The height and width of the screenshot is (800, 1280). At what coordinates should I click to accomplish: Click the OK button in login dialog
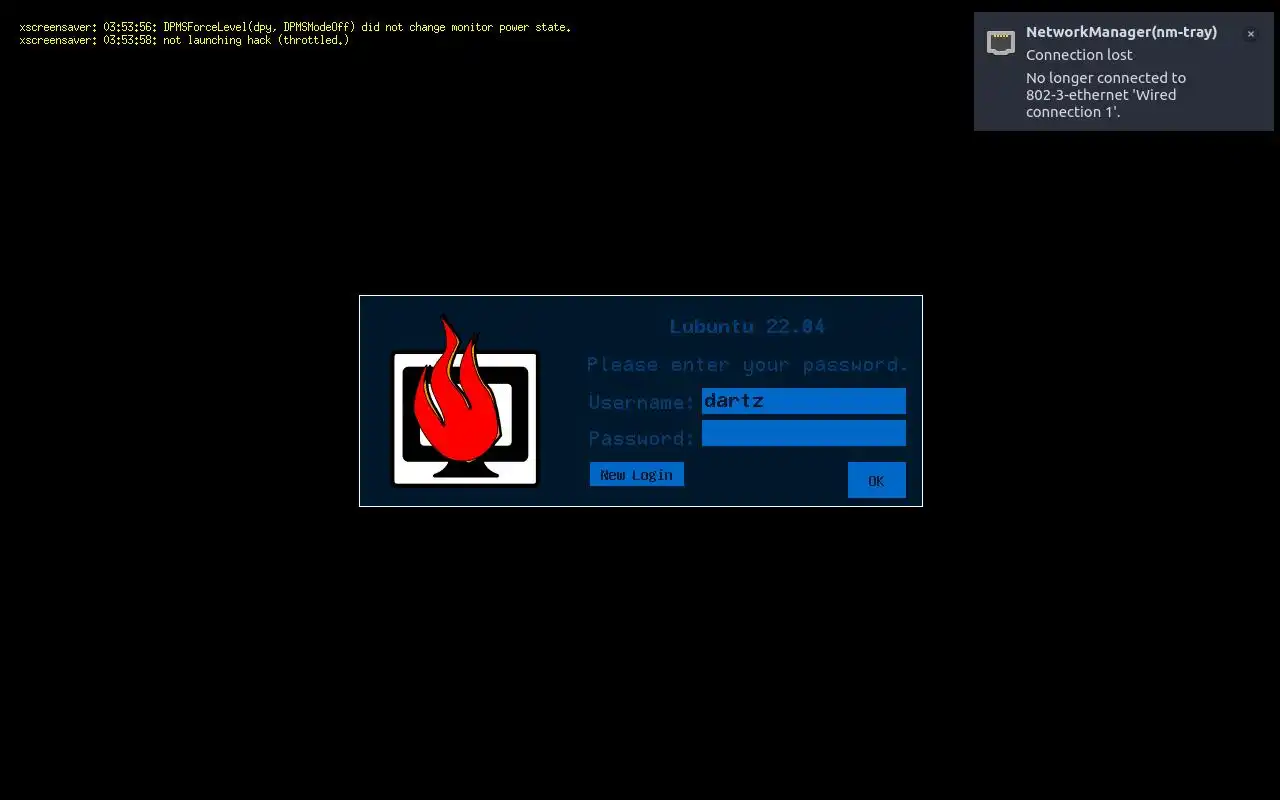(x=876, y=480)
